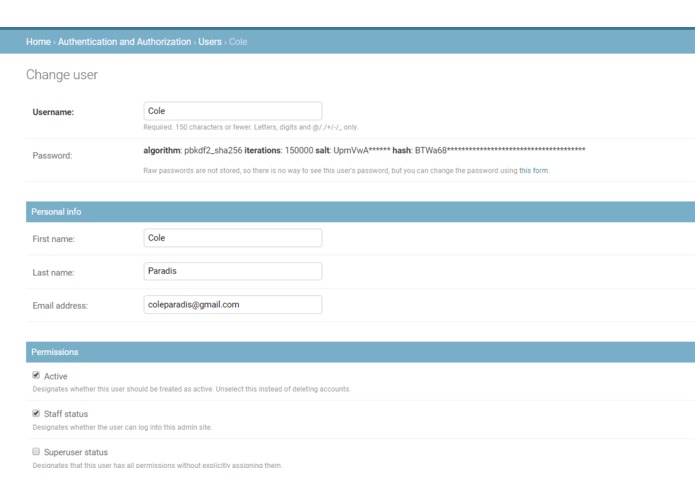Click the Superuser status label text
This screenshot has height=494, width=695.
76,452
